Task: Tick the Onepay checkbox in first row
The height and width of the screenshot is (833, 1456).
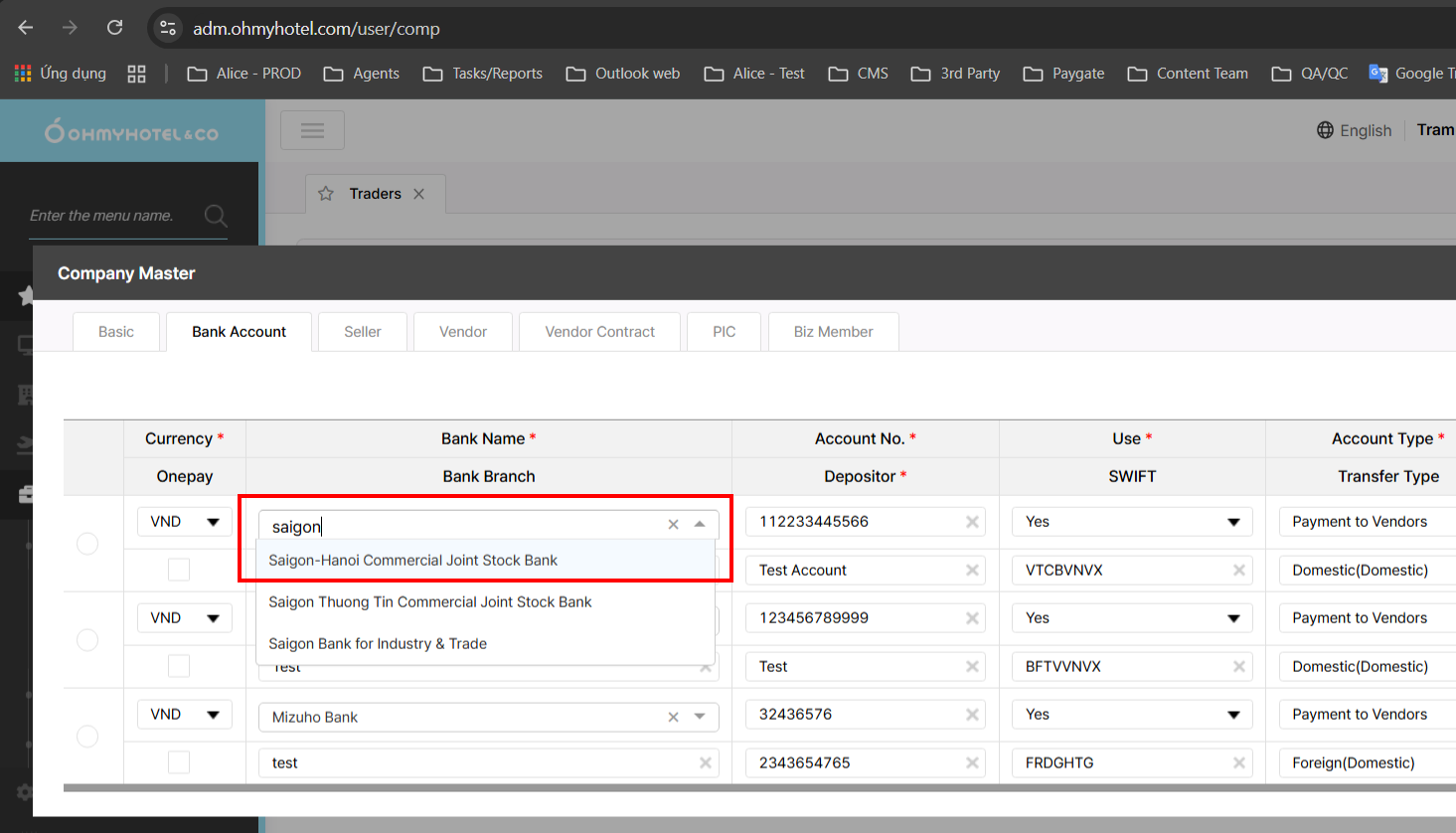Action: tap(179, 570)
